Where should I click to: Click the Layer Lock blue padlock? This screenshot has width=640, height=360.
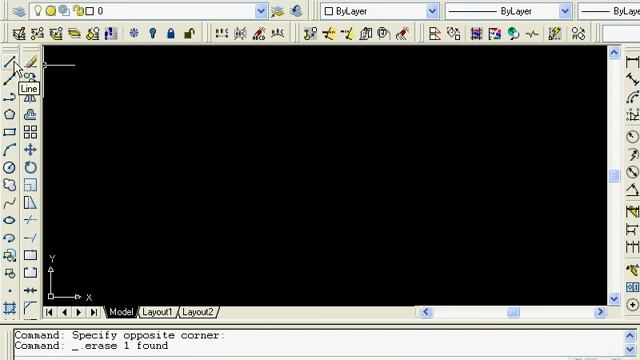click(x=171, y=33)
